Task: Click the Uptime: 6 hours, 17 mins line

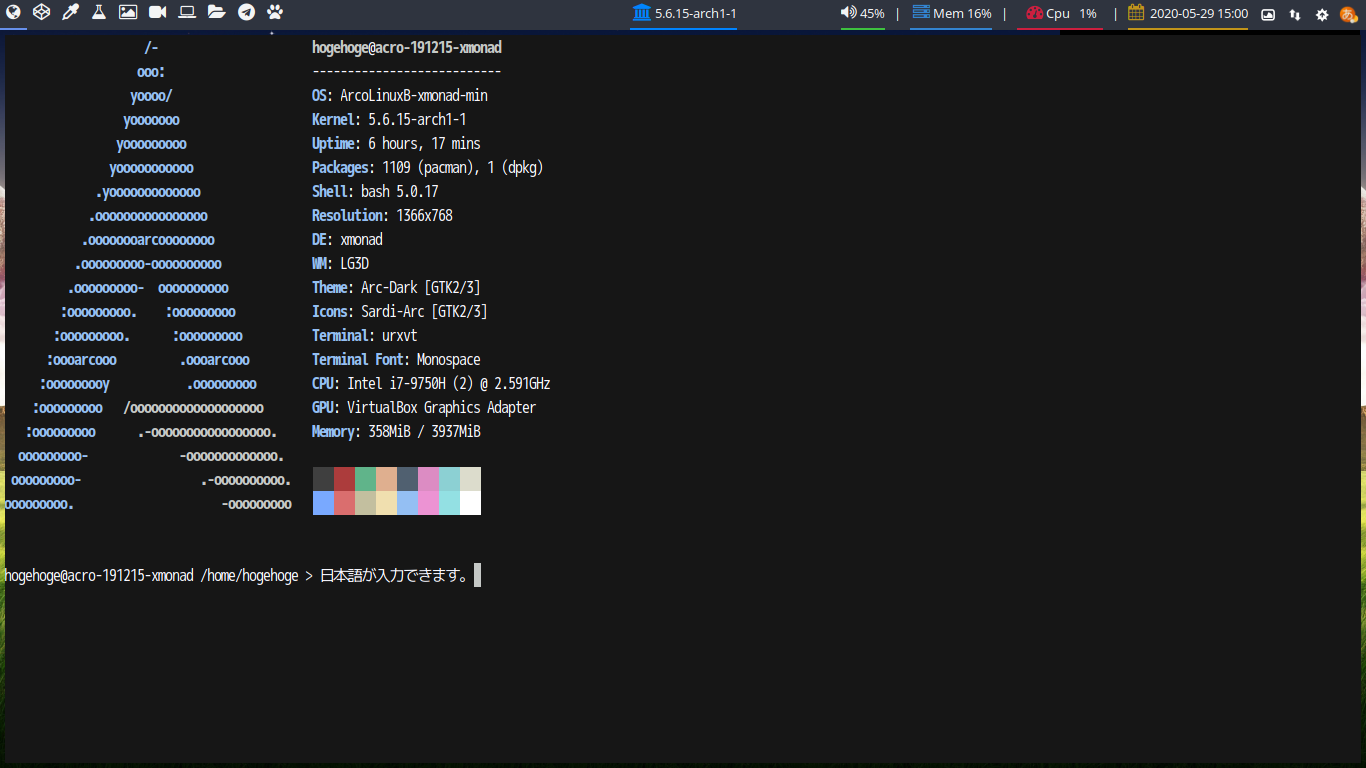Action: pyautogui.click(x=396, y=144)
